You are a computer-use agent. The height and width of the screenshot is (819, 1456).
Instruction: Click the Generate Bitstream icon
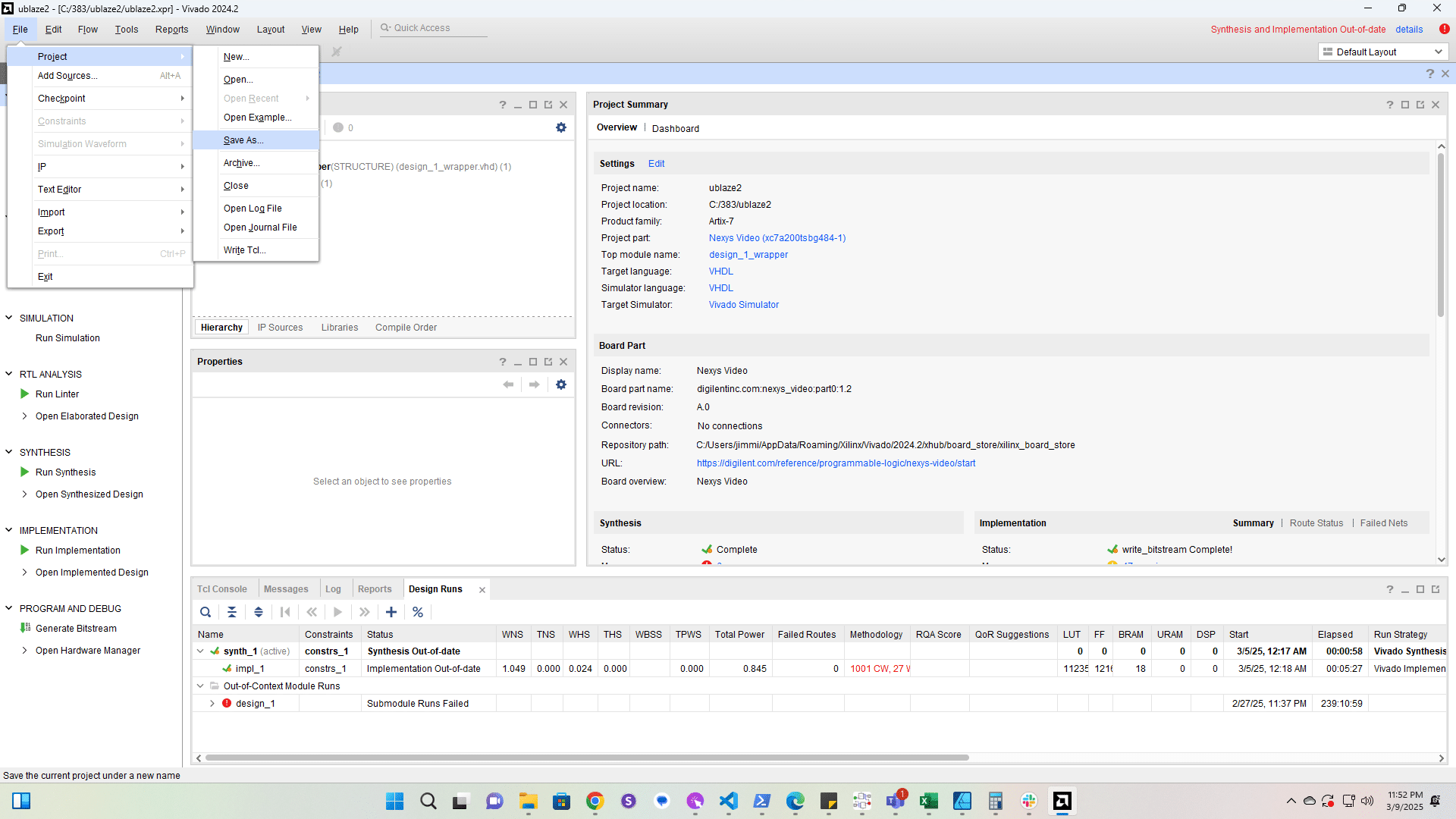(25, 628)
